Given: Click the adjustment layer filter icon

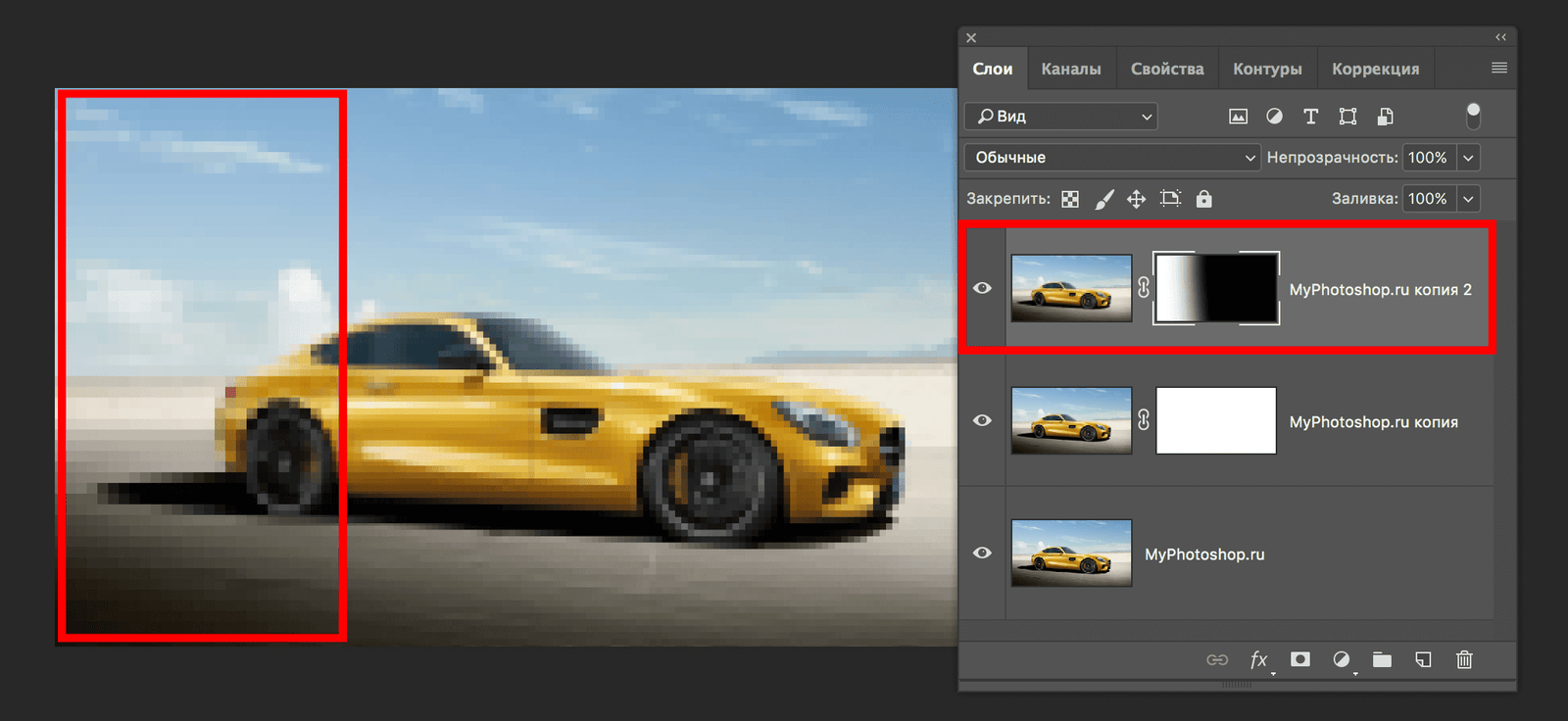Looking at the screenshot, I should (x=1274, y=117).
